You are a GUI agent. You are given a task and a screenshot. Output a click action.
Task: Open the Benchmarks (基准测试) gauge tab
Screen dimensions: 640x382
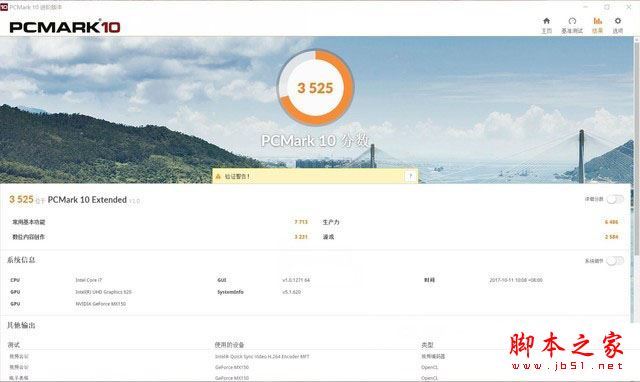[572, 25]
